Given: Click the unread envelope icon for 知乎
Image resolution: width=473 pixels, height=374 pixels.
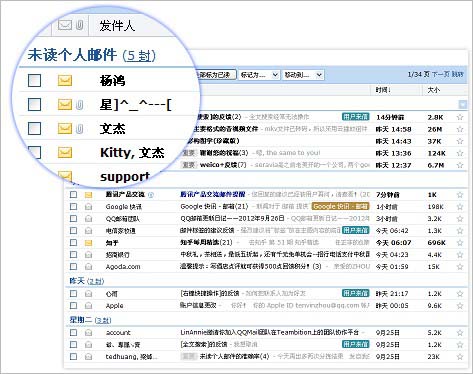Looking at the screenshot, I should pyautogui.click(x=88, y=243).
